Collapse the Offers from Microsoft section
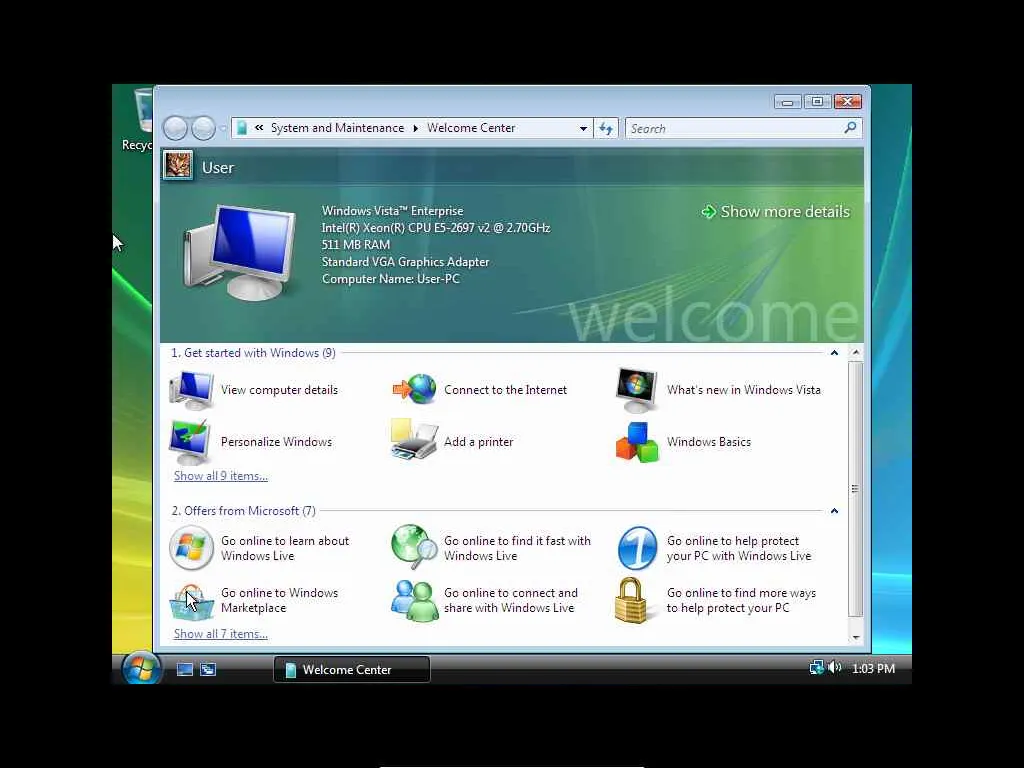This screenshot has height=768, width=1024. (x=834, y=511)
